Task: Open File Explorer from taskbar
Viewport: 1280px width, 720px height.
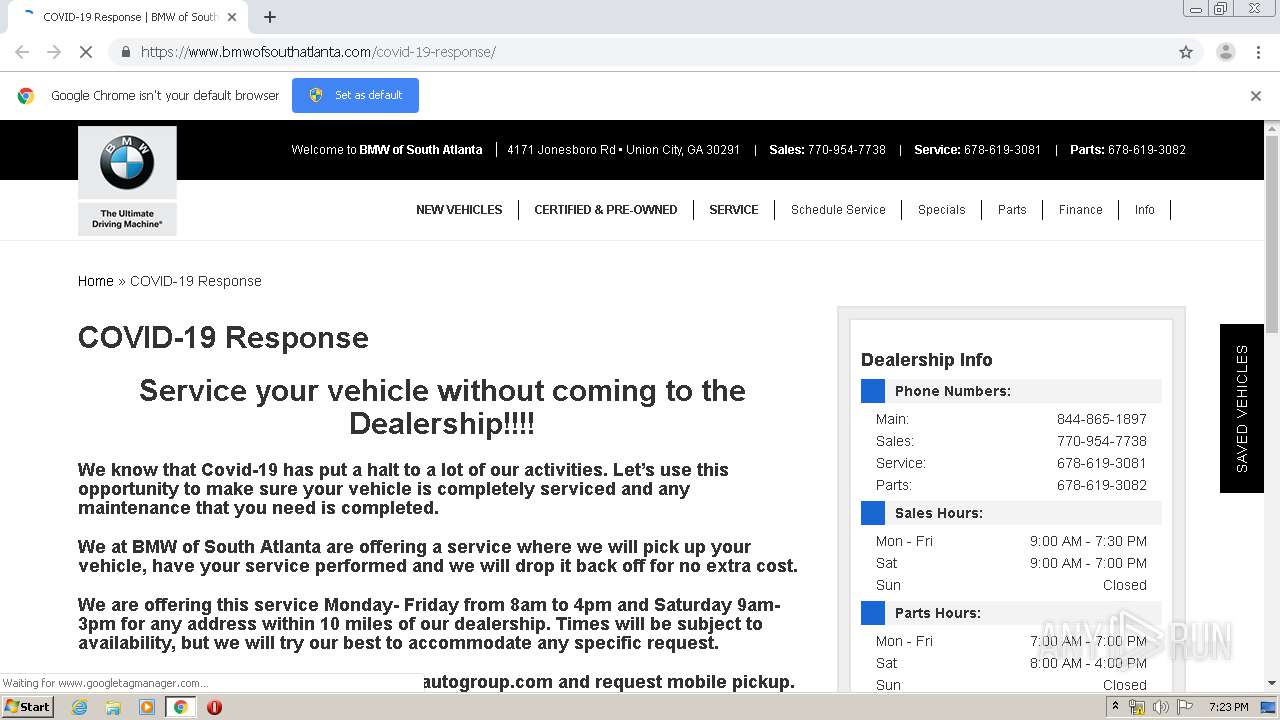Action: [x=113, y=707]
